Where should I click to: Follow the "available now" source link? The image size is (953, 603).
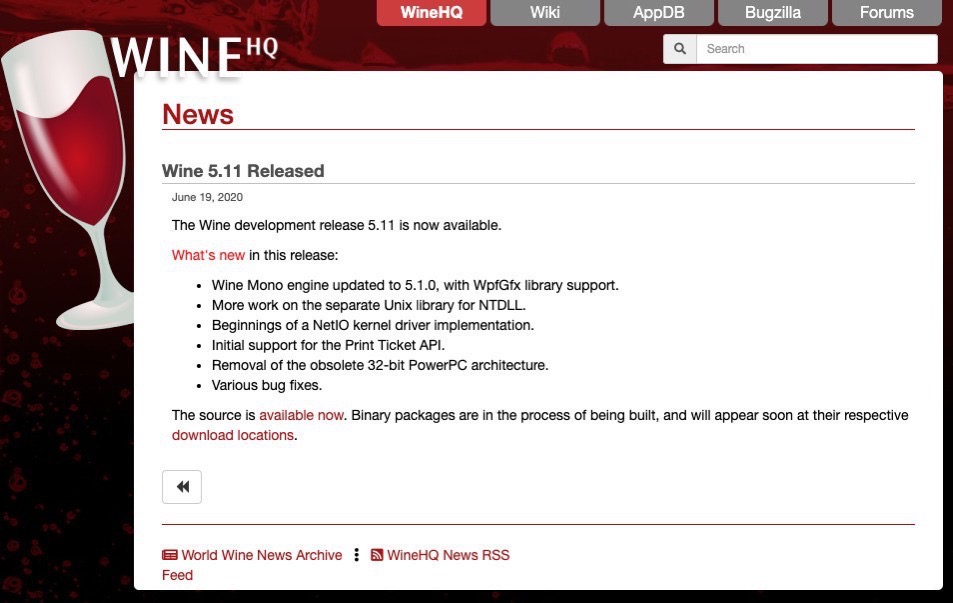click(x=302, y=415)
